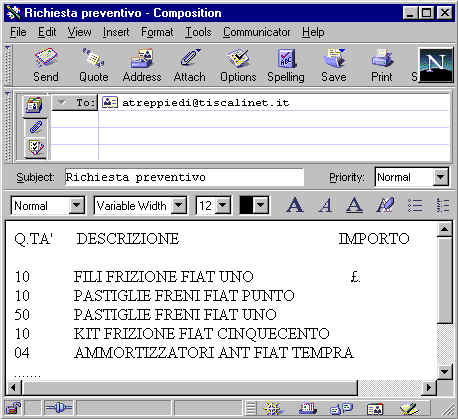Open the Help menu
The image size is (458, 419).
[x=313, y=32]
